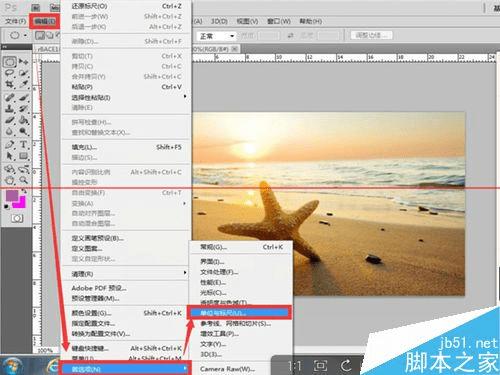Open the tool preset picker arrow
500x375 pixels.
25,35
